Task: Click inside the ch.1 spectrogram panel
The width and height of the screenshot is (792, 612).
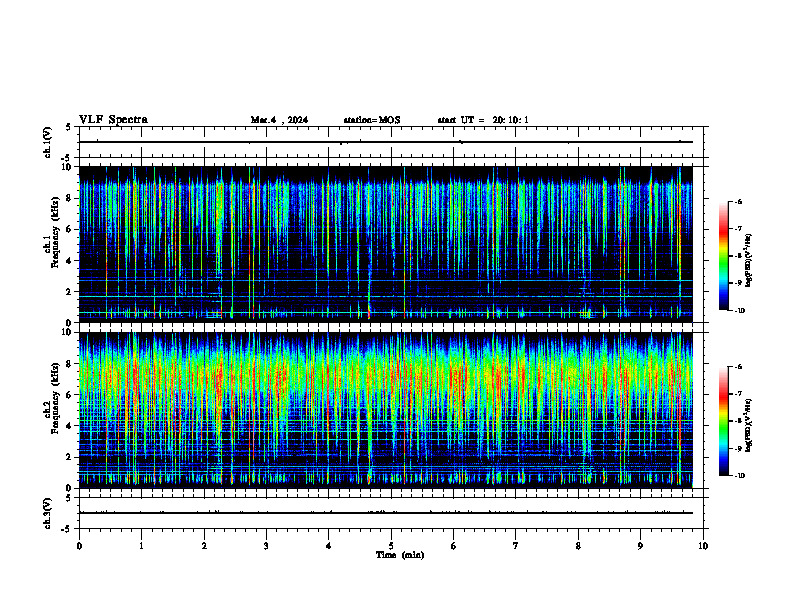Action: tap(386, 244)
